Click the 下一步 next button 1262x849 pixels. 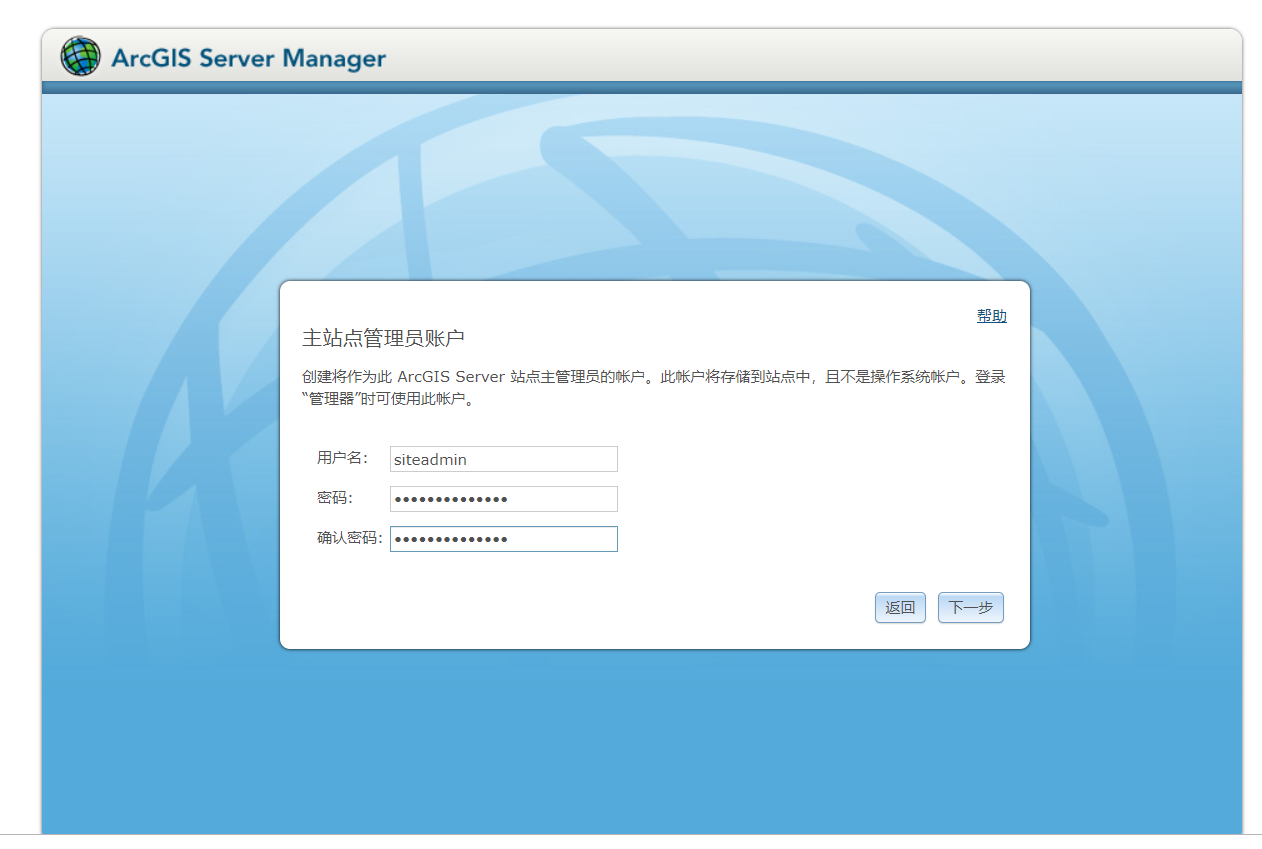(x=971, y=608)
